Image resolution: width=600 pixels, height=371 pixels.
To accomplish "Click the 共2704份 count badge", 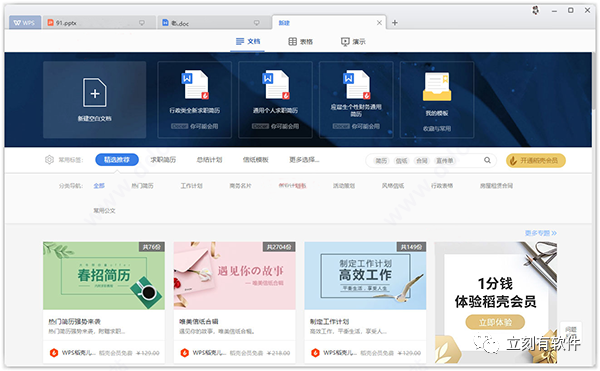I will click(279, 247).
